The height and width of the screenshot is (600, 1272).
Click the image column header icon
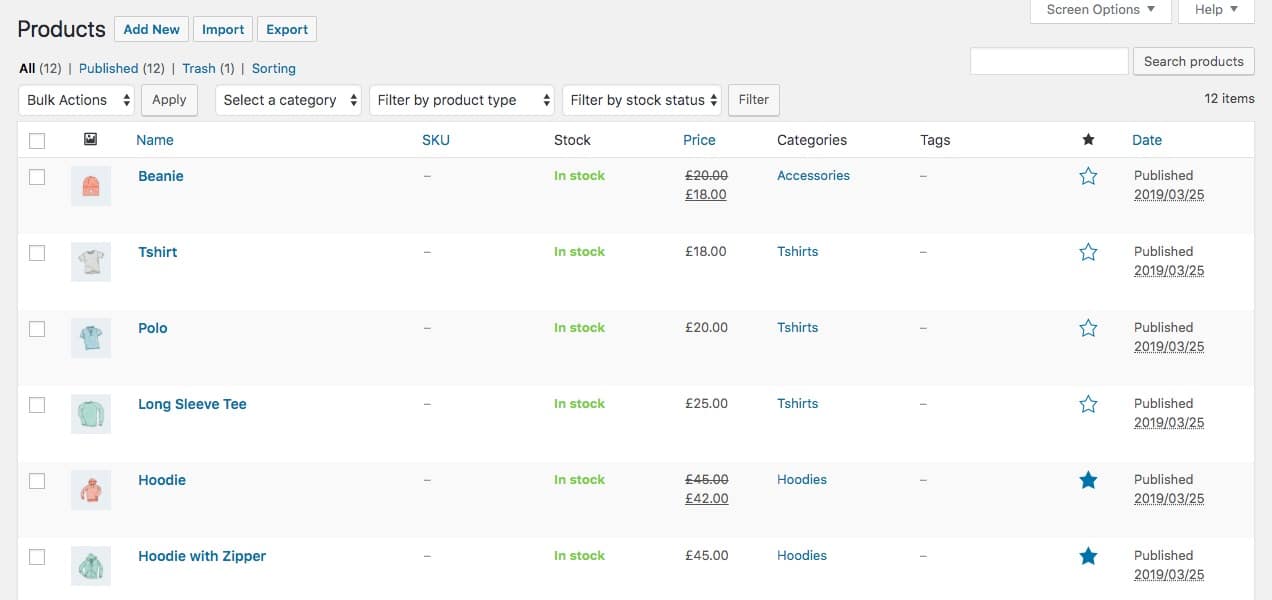click(x=90, y=140)
